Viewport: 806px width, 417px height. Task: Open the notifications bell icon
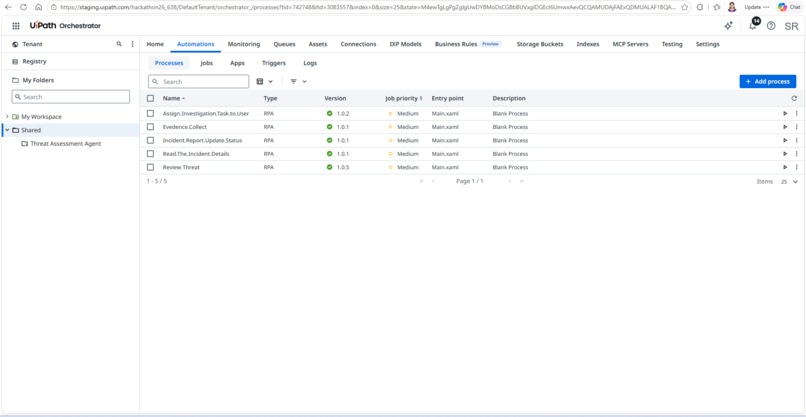pyautogui.click(x=753, y=26)
